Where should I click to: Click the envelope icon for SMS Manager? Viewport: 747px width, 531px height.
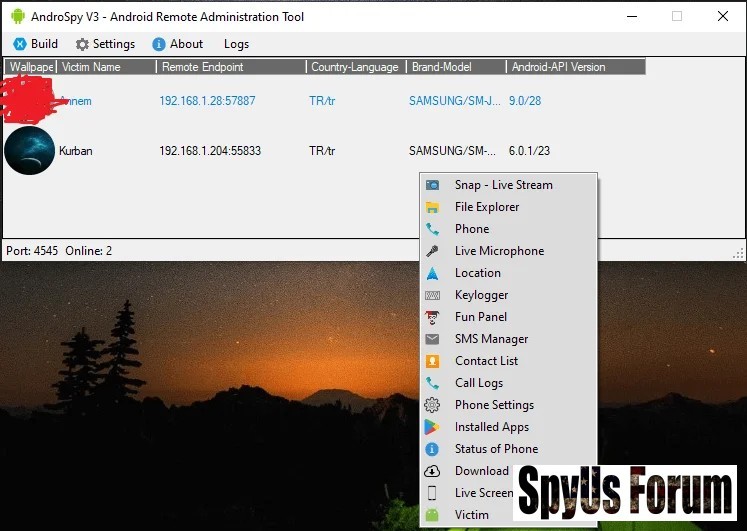click(432, 339)
